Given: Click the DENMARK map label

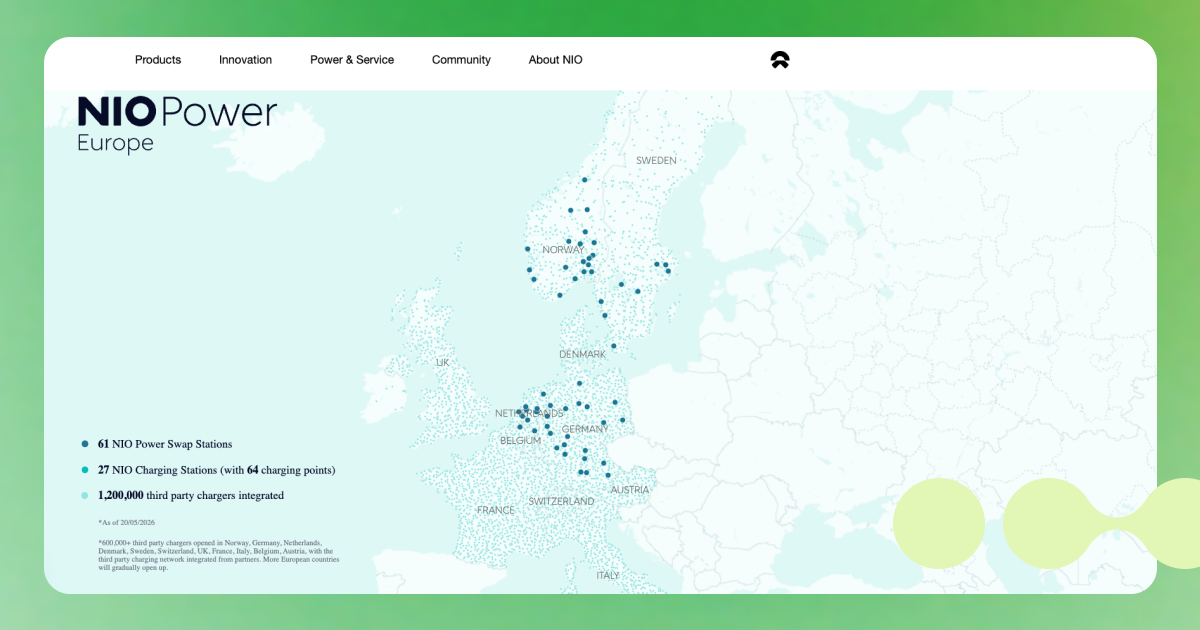Looking at the screenshot, I should [x=582, y=355].
